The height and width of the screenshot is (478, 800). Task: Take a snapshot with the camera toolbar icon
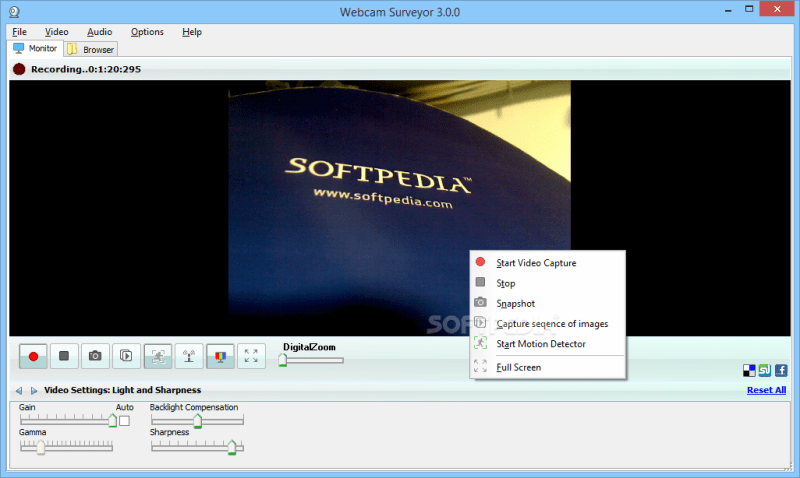95,356
